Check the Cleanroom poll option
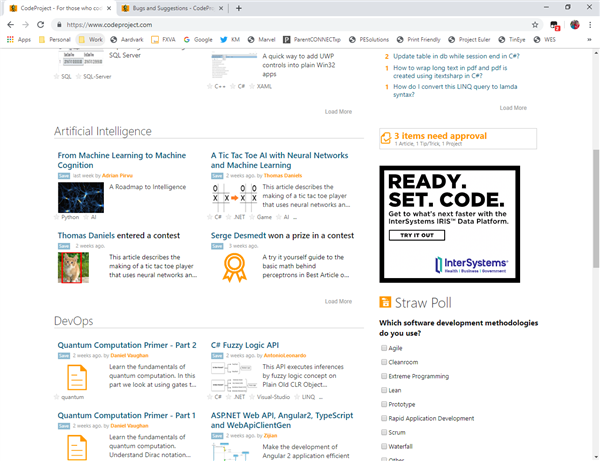 (x=384, y=362)
